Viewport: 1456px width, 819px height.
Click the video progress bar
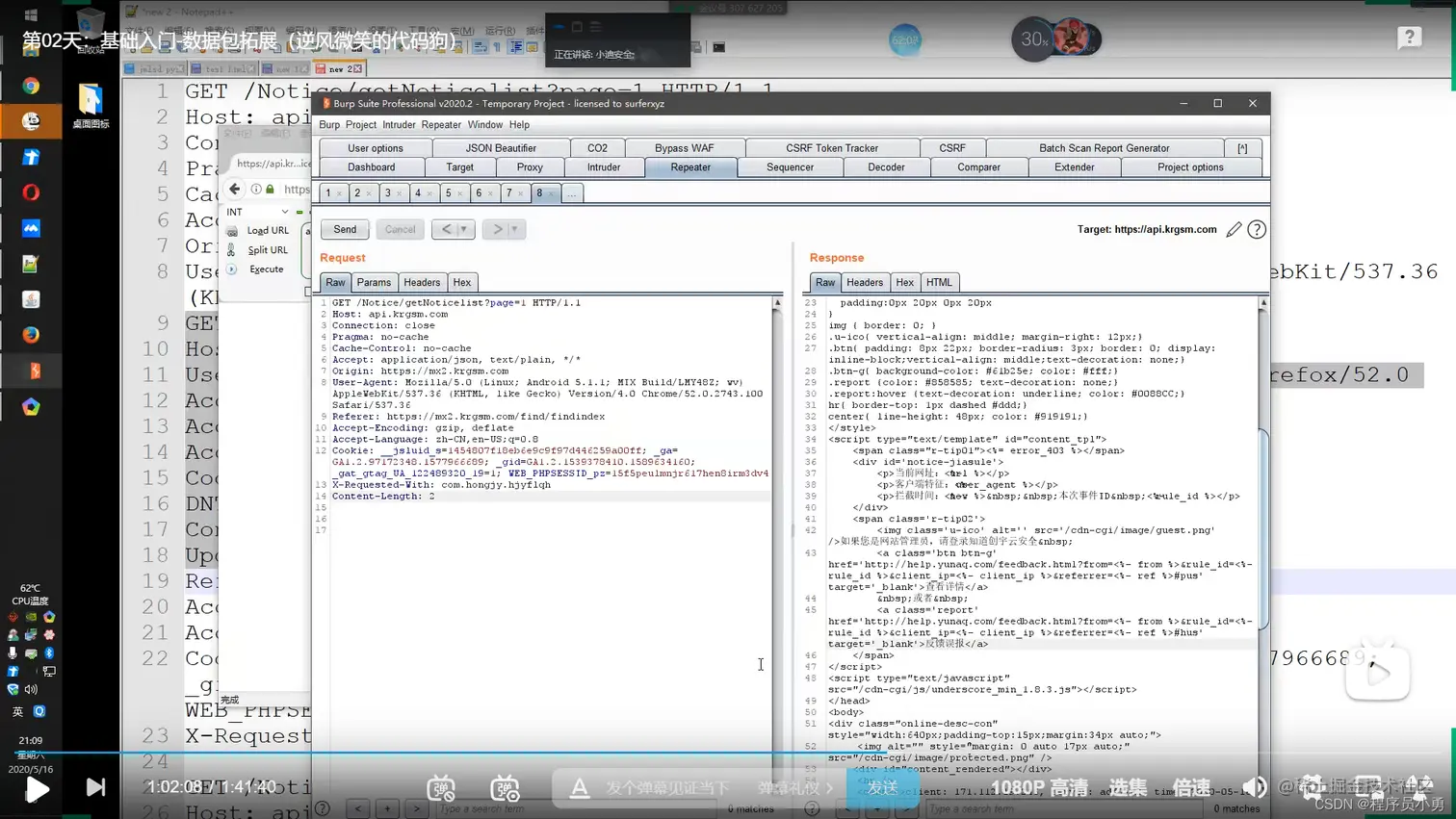click(728, 753)
